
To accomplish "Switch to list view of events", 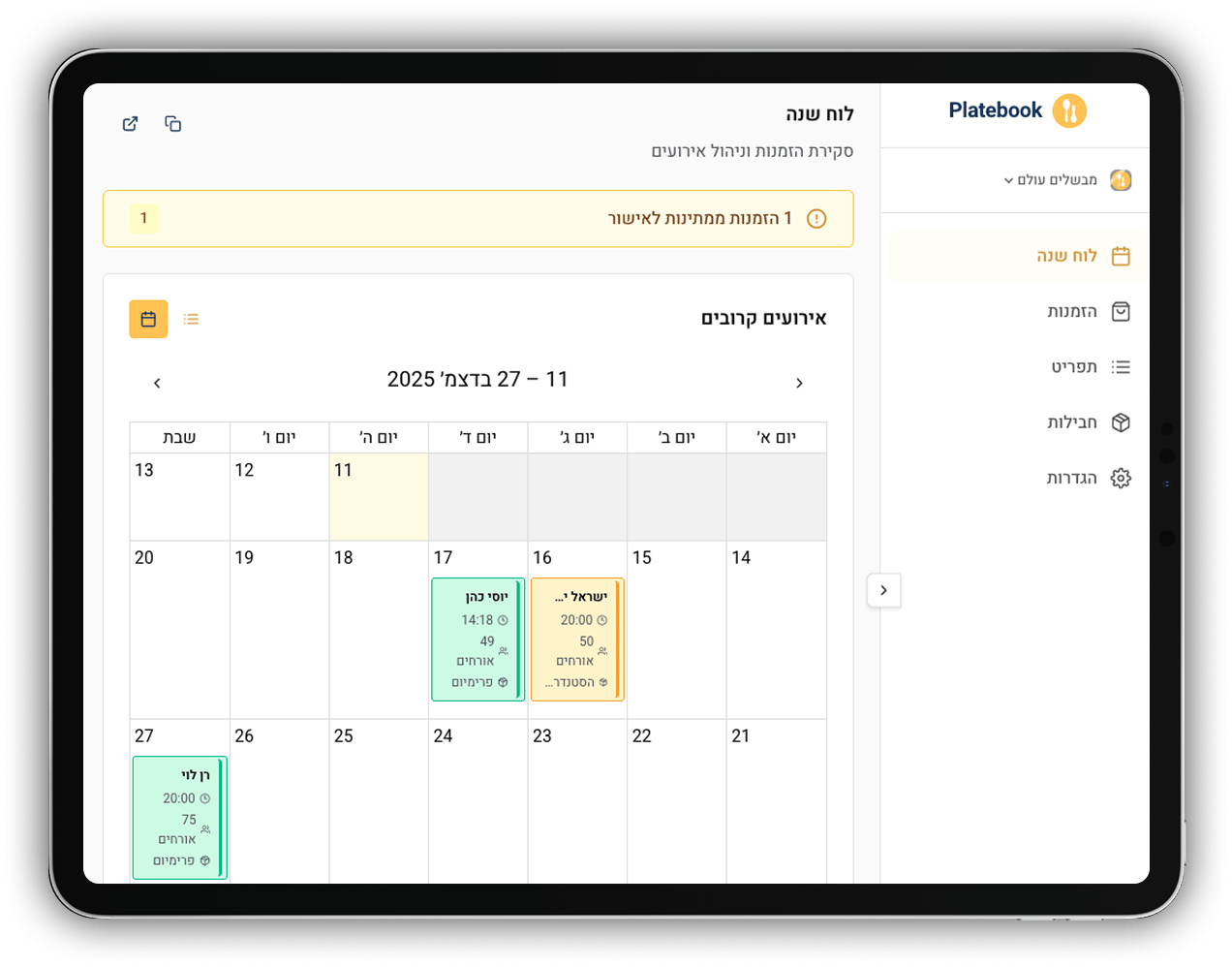I will (x=191, y=320).
